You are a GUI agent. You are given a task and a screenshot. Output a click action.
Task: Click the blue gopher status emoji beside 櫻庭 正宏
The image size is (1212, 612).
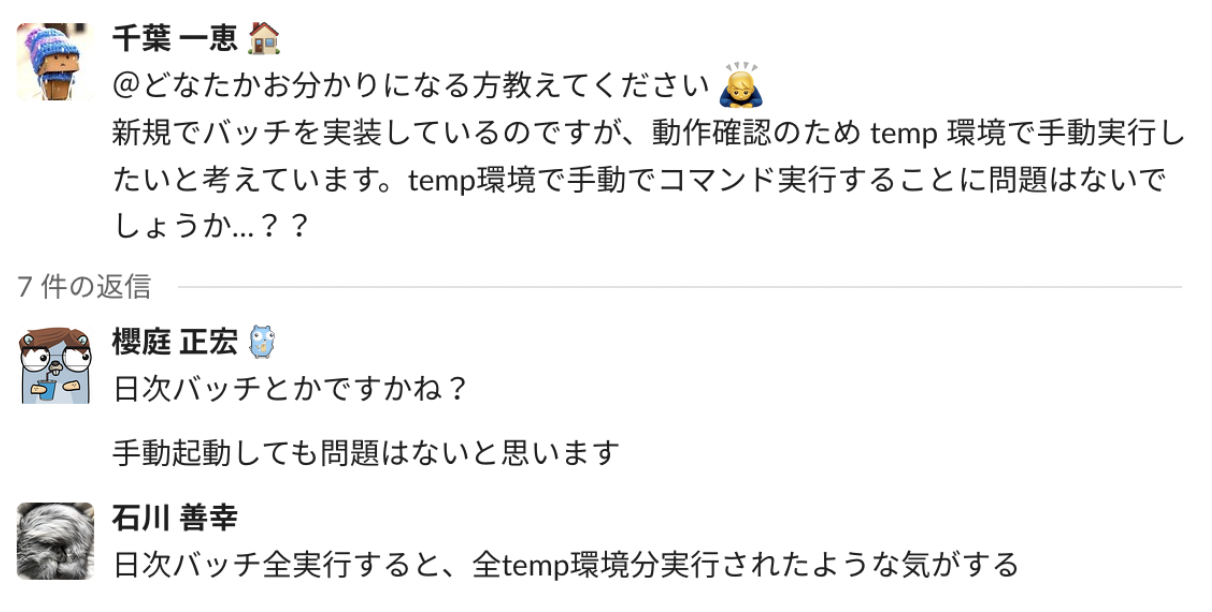click(x=261, y=342)
